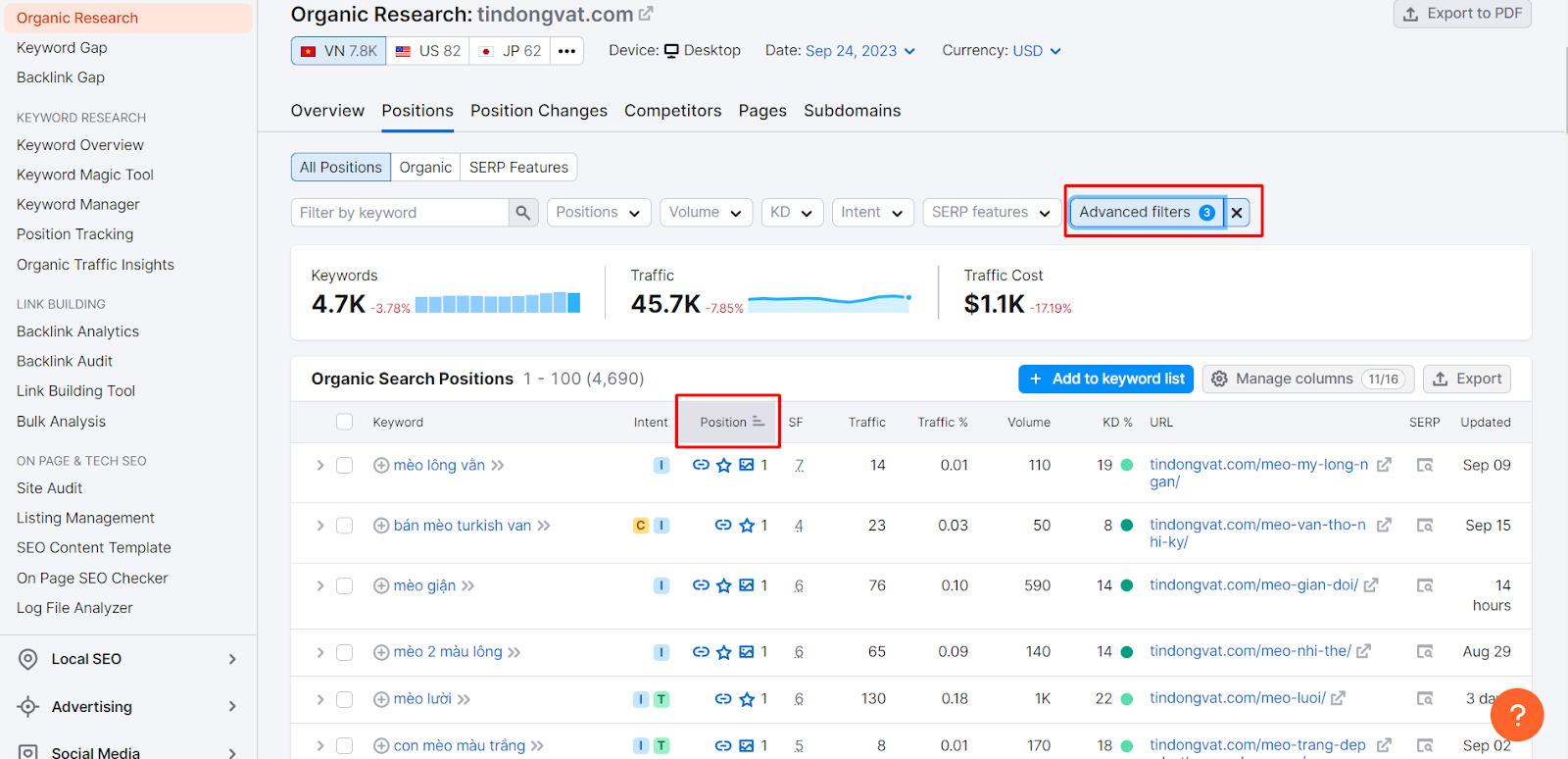Open the Pages tab
This screenshot has width=1568, height=759.
[x=762, y=111]
